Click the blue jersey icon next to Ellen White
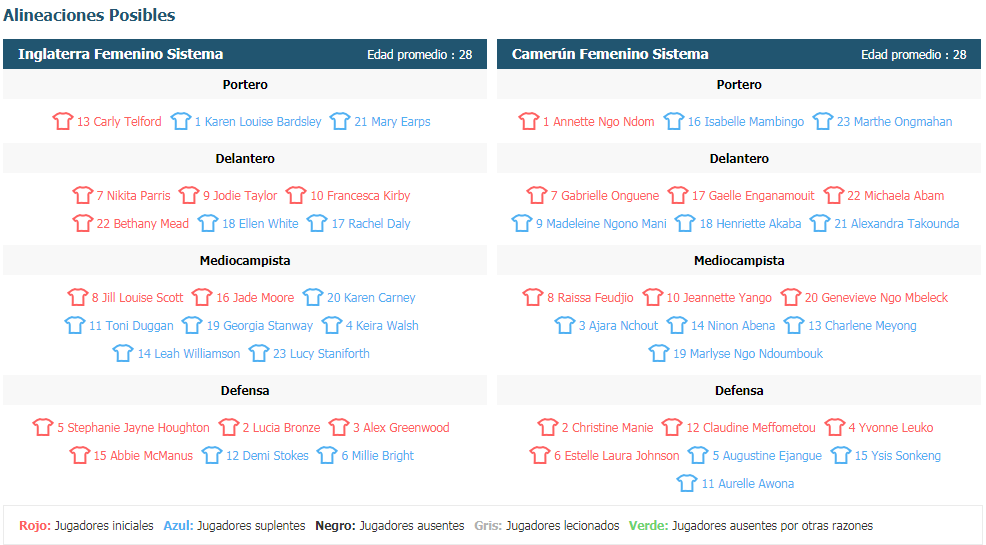This screenshot has width=986, height=545. click(208, 224)
